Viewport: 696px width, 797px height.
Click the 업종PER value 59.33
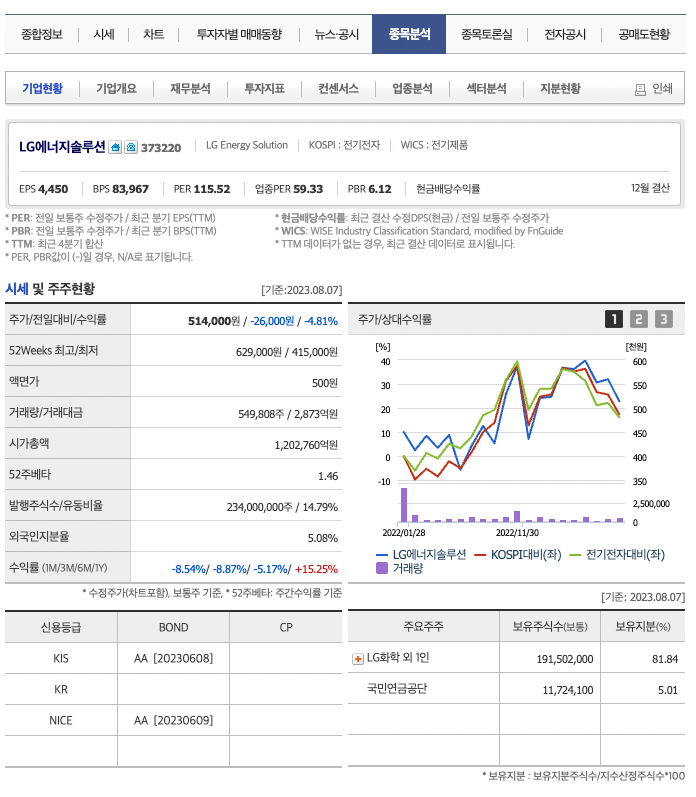pyautogui.click(x=308, y=189)
